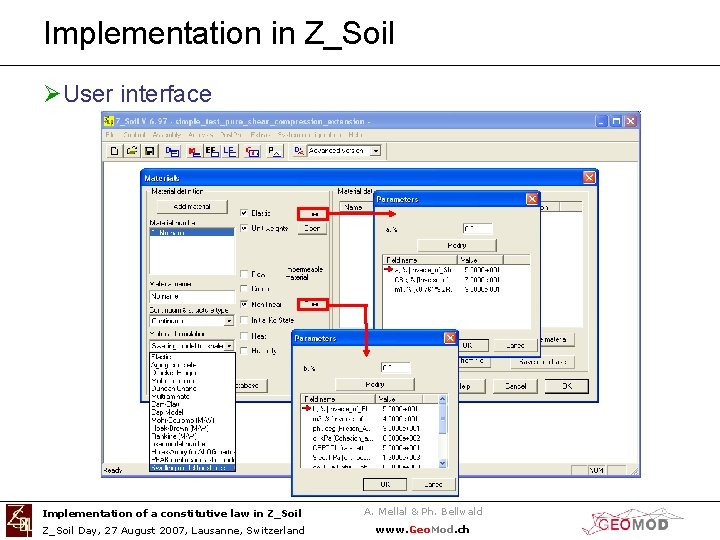
Task: Click the red bracket toolbar icon after LF
Action: [x=252, y=151]
